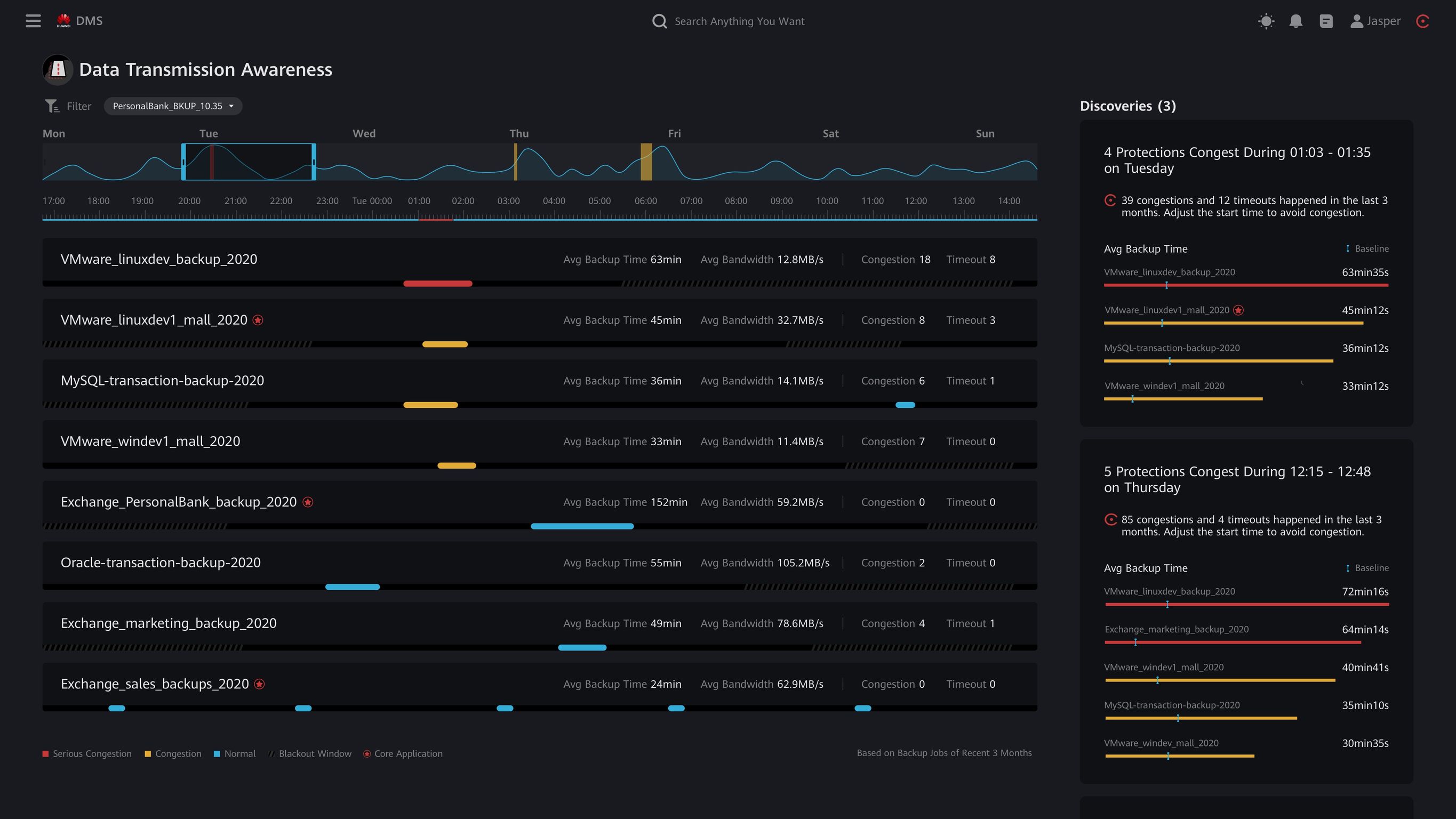Click the Search Anything You Want field
This screenshot has width=1456, height=819.
739,21
